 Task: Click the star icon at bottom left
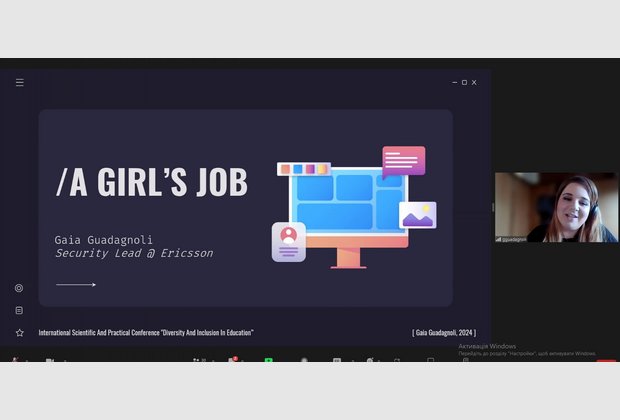tap(19, 332)
